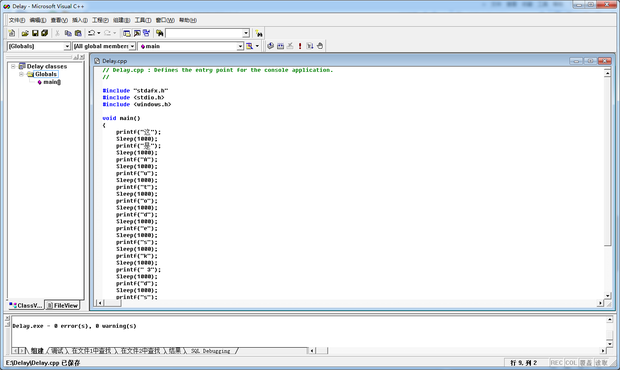
Task: Click the WizardBar actions wand icon
Action: [x=250, y=46]
